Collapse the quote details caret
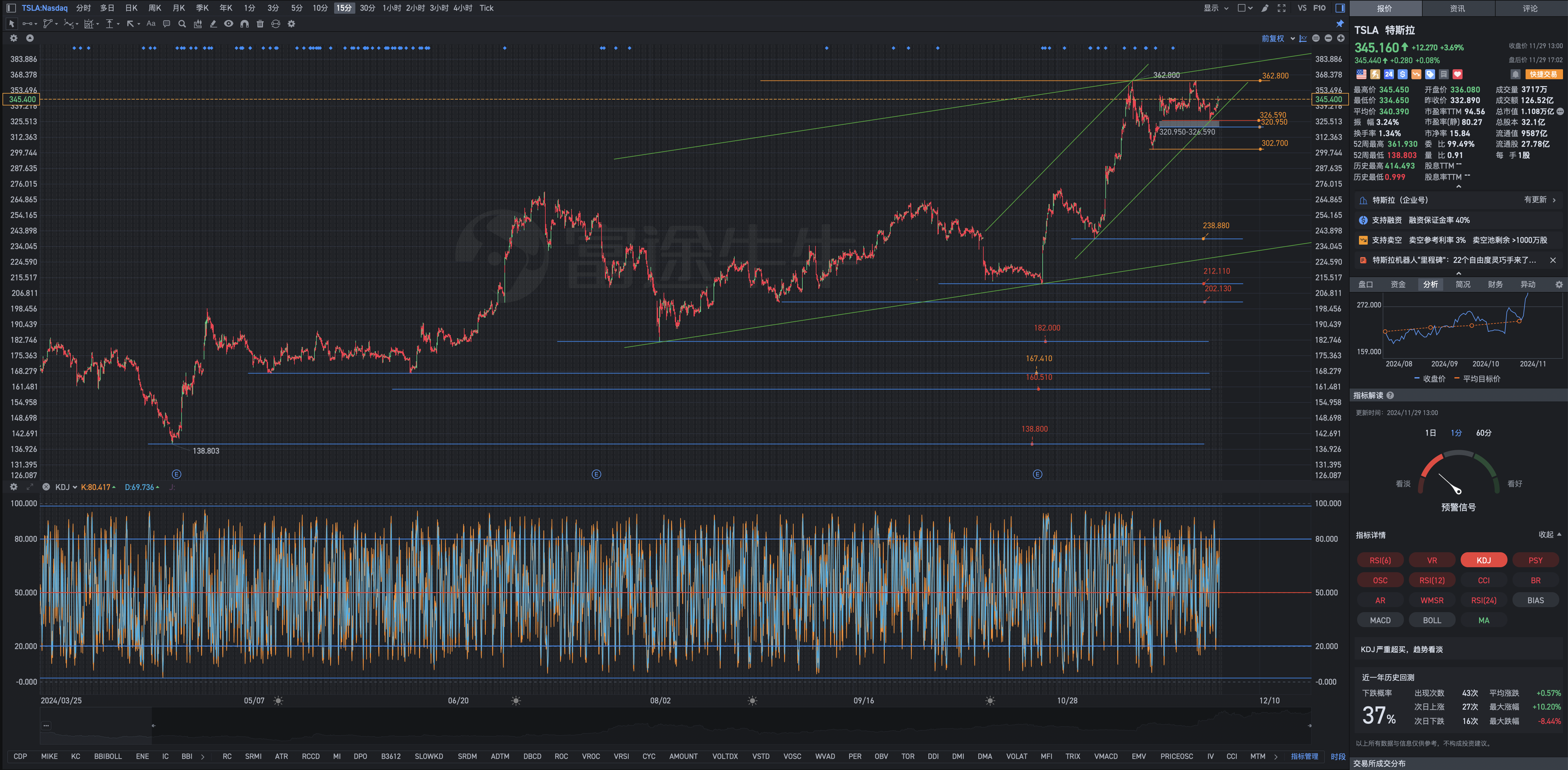Viewport: 1568px width, 770px height. coord(1458,186)
